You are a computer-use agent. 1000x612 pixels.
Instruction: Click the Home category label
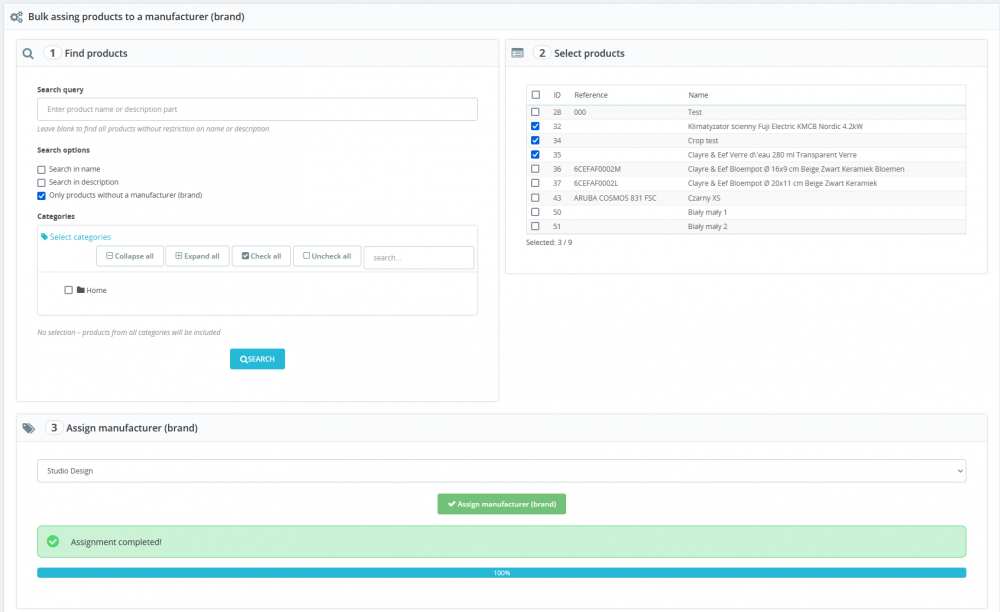tap(96, 290)
